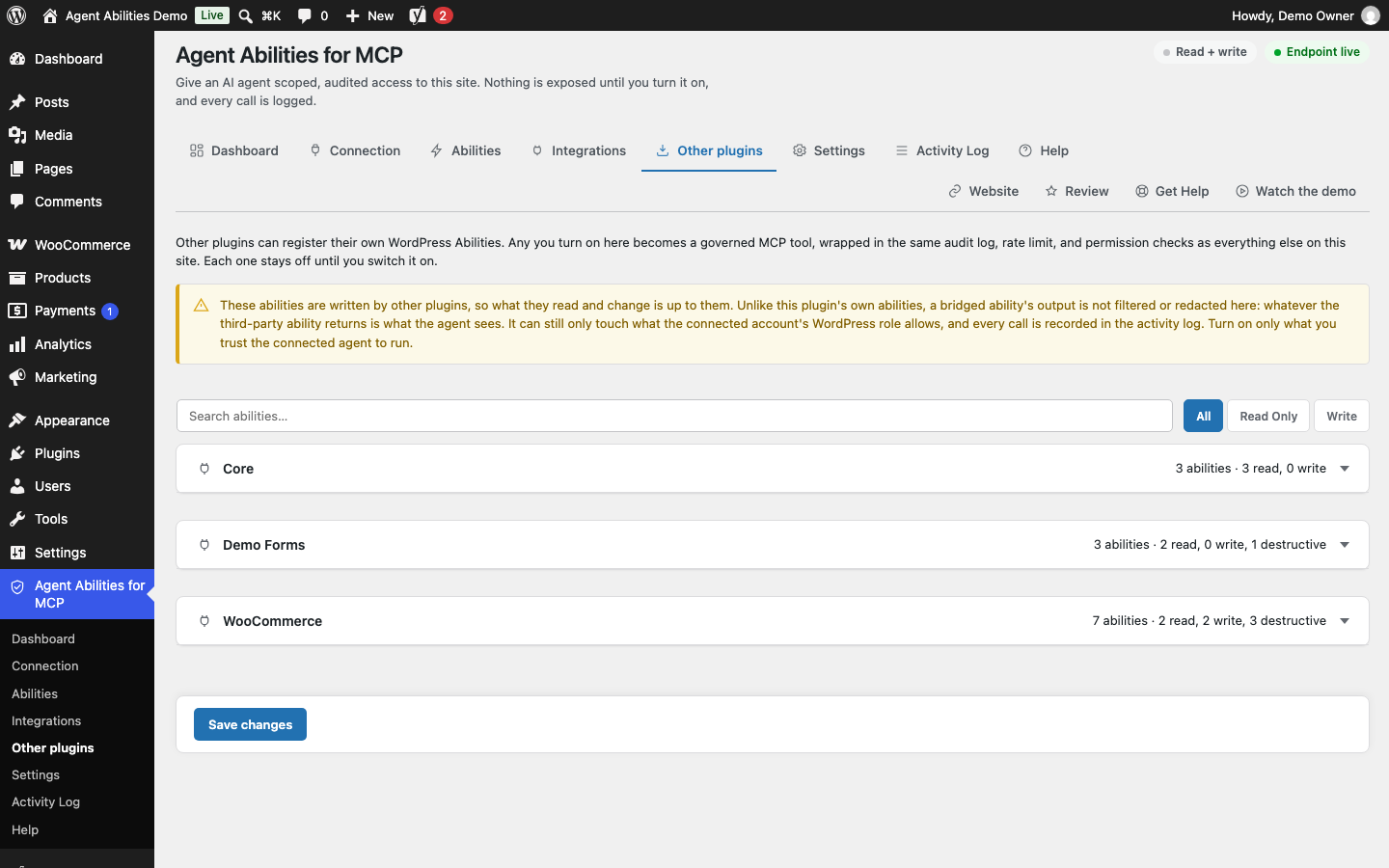Image resolution: width=1389 pixels, height=868 pixels.
Task: Open the Dashboard tab
Action: pos(234,150)
